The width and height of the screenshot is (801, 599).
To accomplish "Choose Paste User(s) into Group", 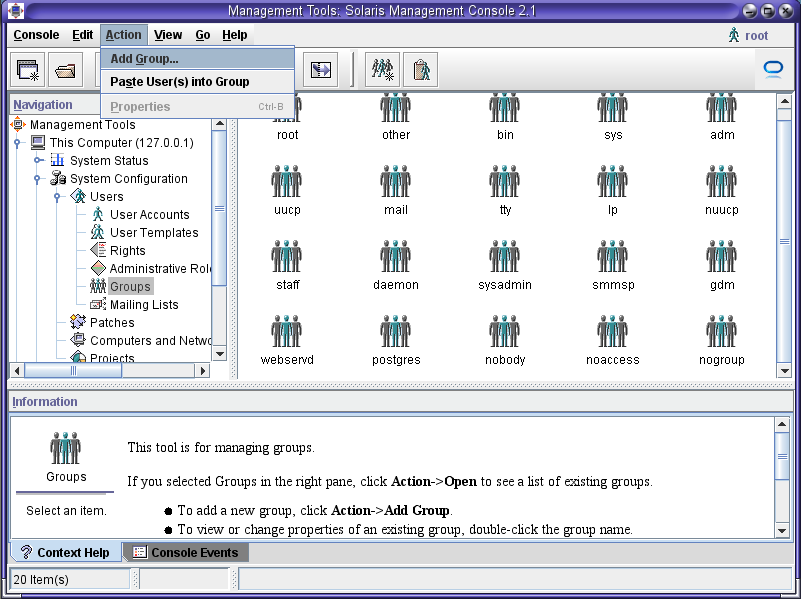I will tap(197, 82).
